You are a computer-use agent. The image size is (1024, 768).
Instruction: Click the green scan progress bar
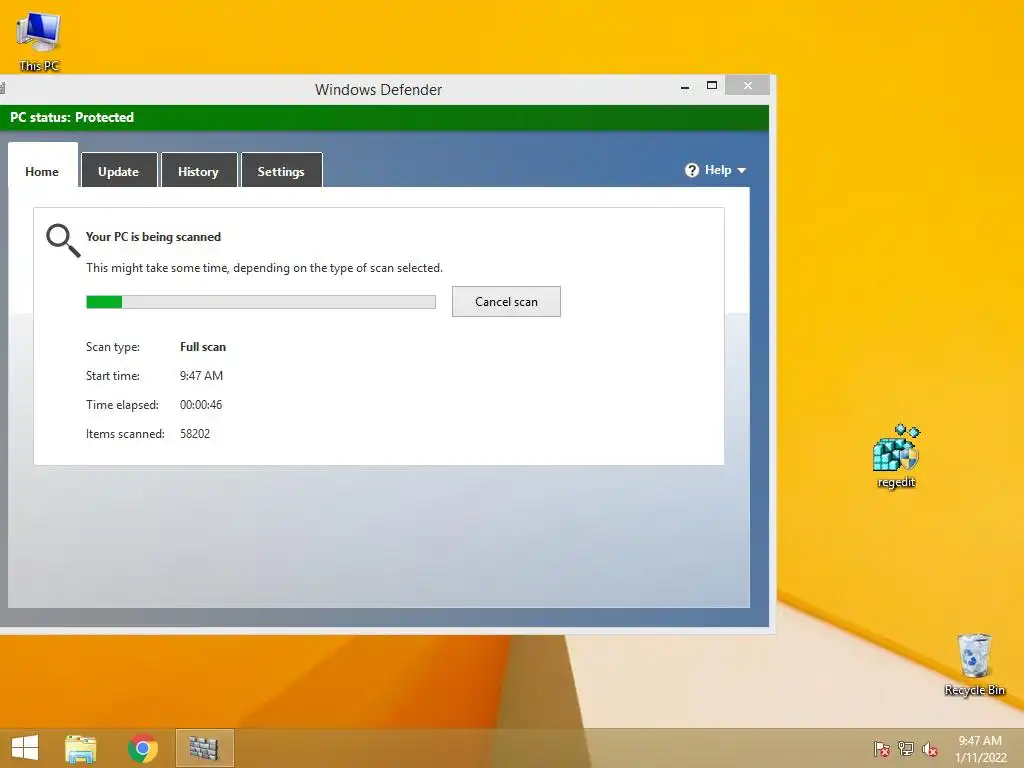point(261,302)
